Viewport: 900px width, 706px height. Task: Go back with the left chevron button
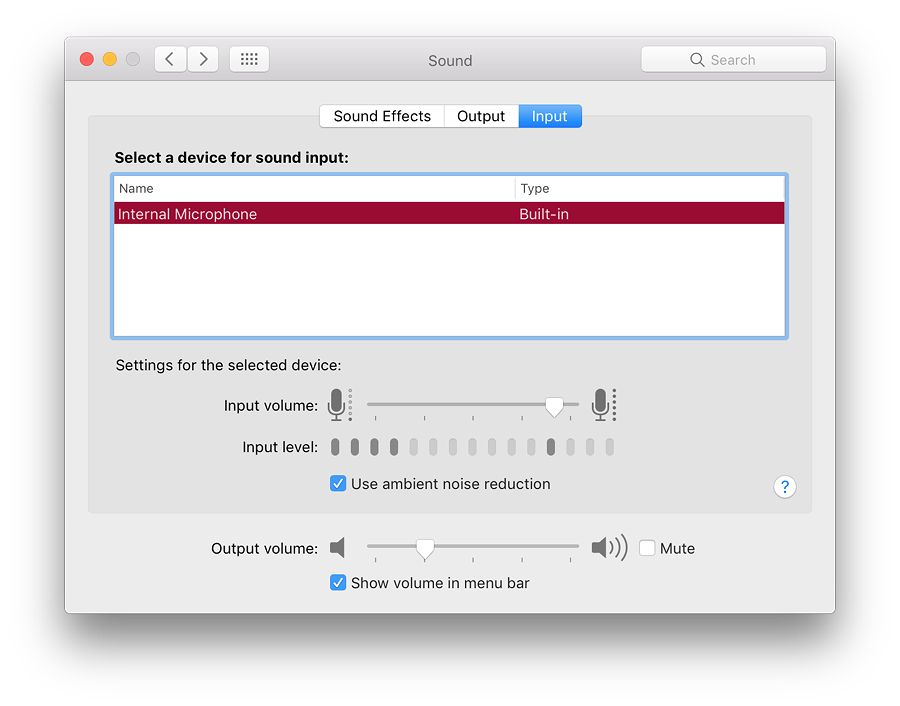(x=170, y=59)
